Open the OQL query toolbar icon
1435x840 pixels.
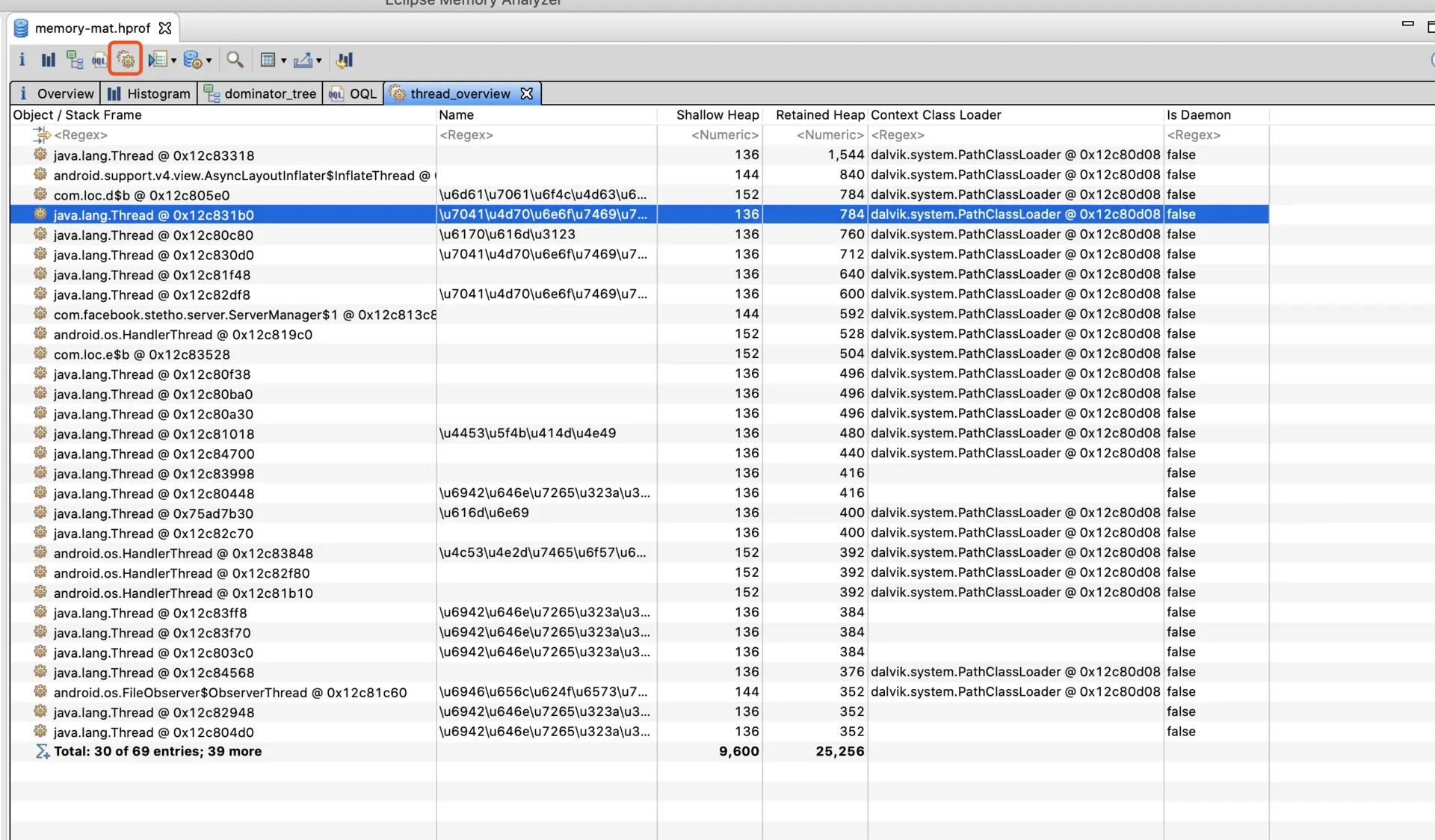(x=99, y=60)
